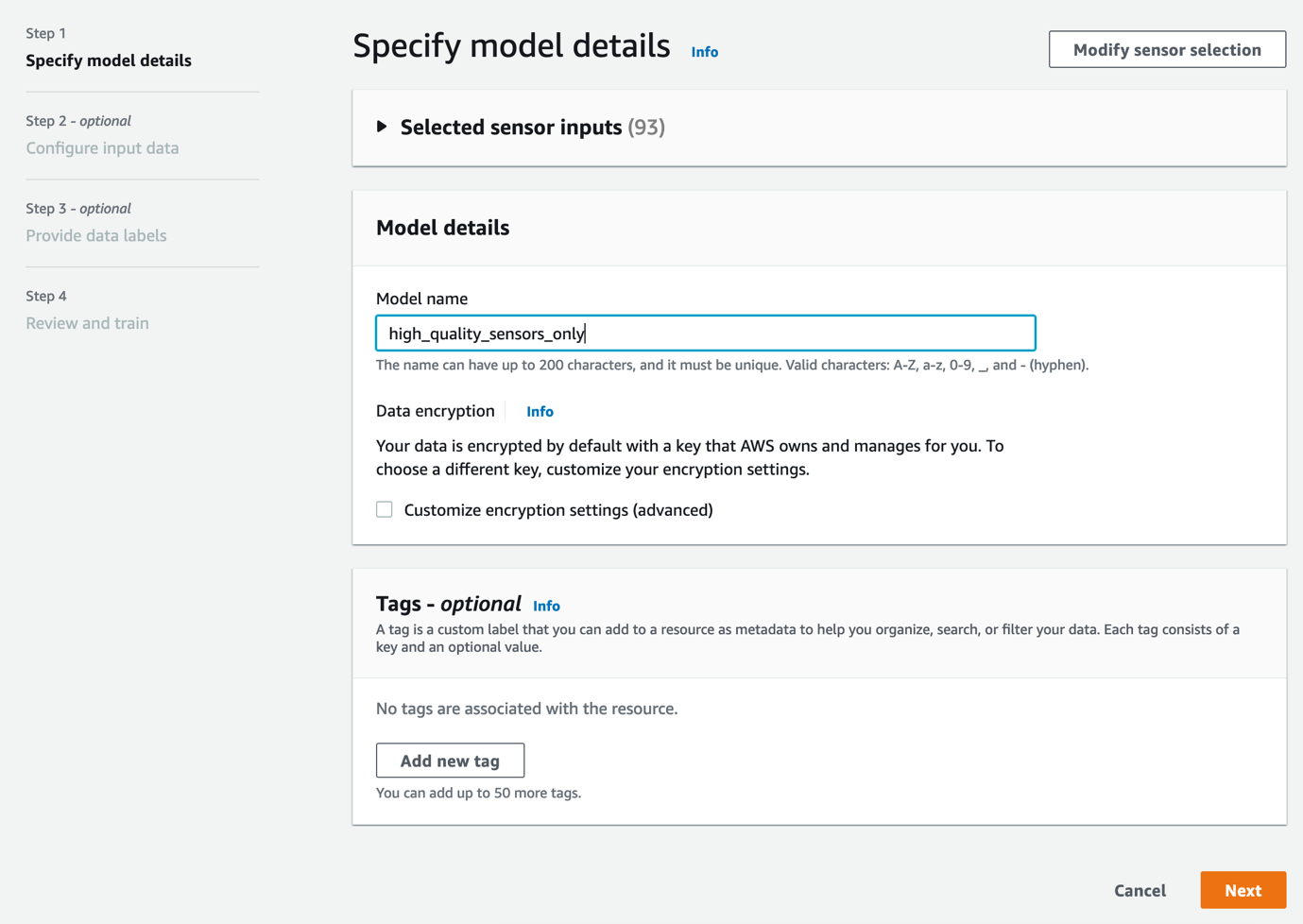Enable the Customize encryption settings checkbox
Image resolution: width=1303 pixels, height=924 pixels.
385,510
